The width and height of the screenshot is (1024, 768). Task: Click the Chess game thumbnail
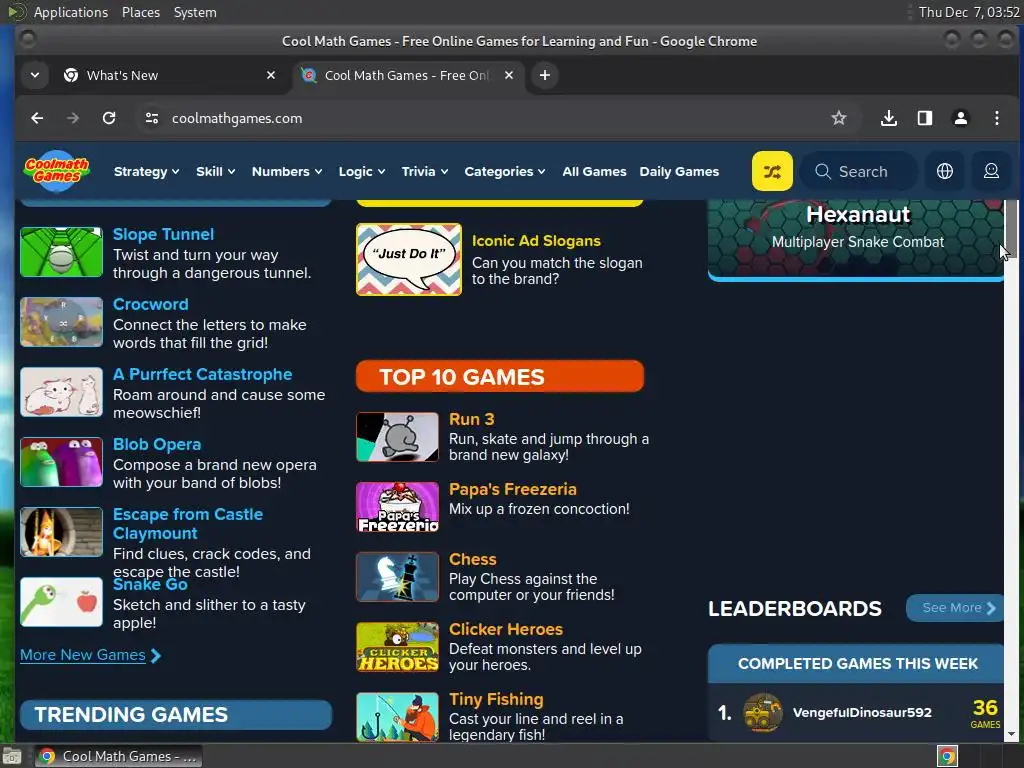point(397,577)
